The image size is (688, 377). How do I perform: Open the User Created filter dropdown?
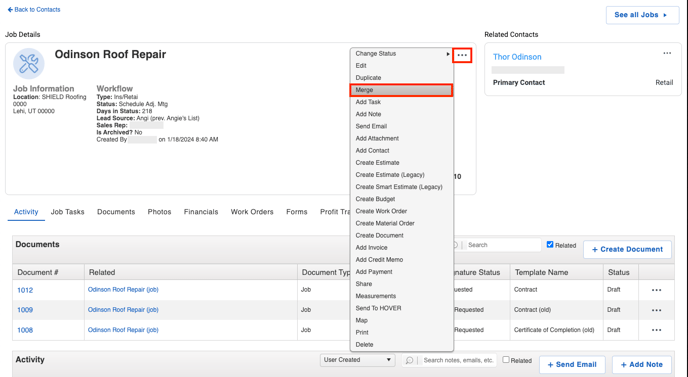point(357,360)
